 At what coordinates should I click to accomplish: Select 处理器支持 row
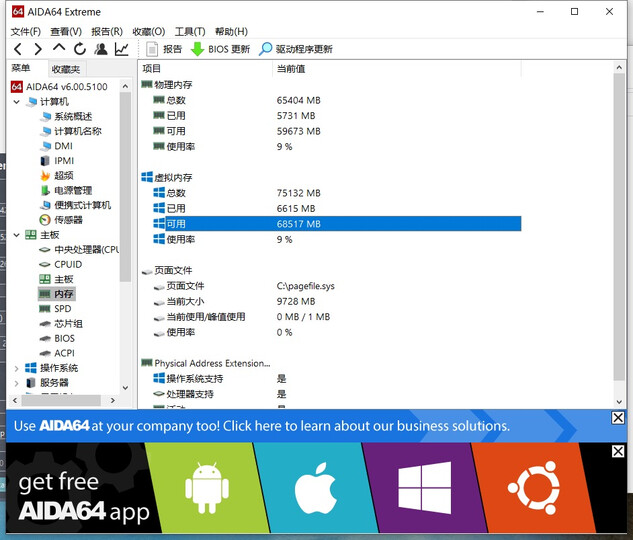coord(331,394)
